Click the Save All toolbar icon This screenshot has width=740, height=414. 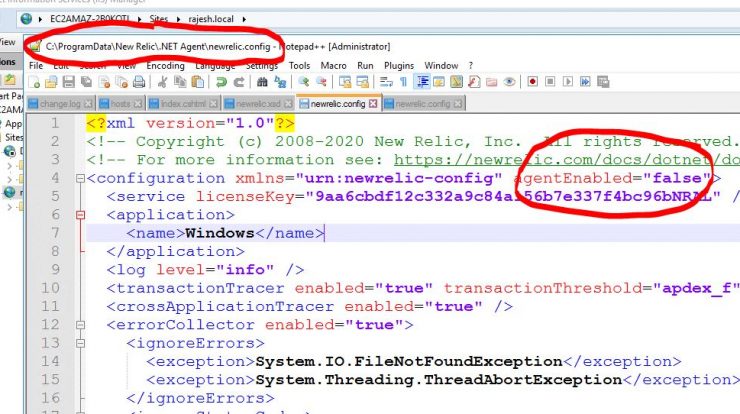coord(86,82)
